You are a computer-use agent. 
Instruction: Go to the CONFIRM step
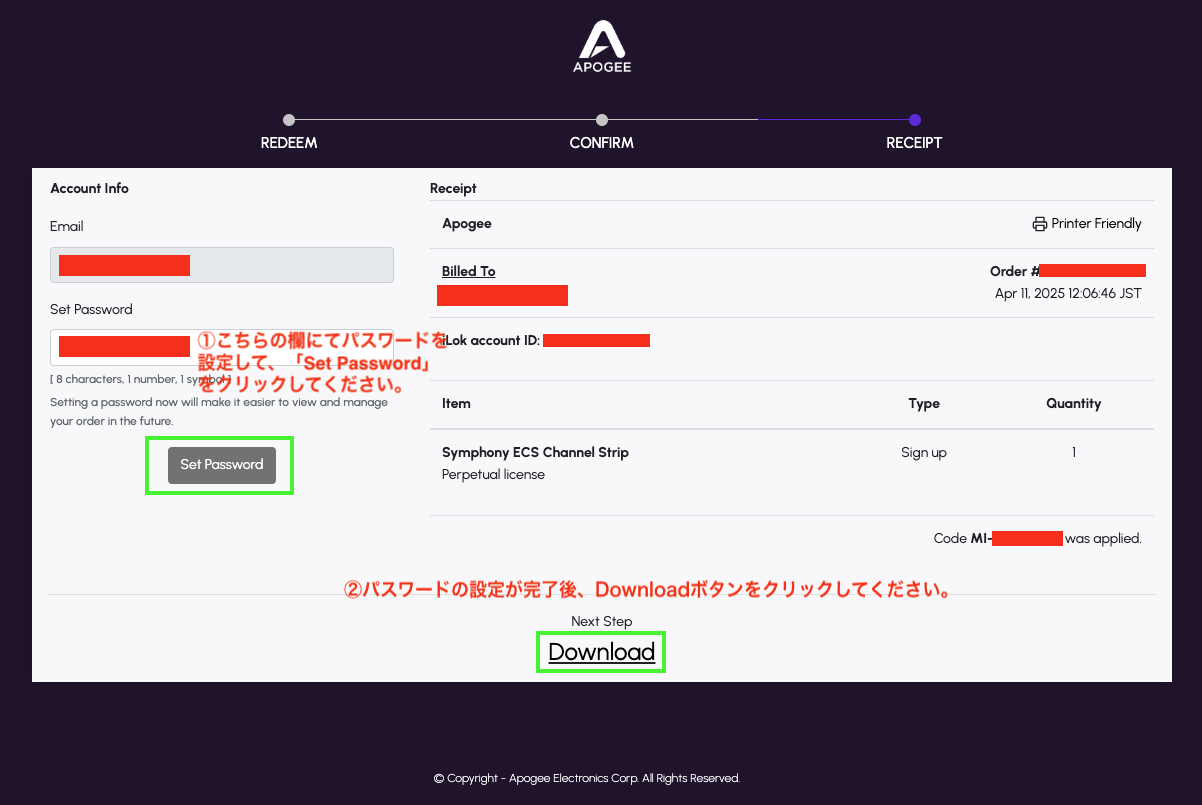[x=602, y=142]
